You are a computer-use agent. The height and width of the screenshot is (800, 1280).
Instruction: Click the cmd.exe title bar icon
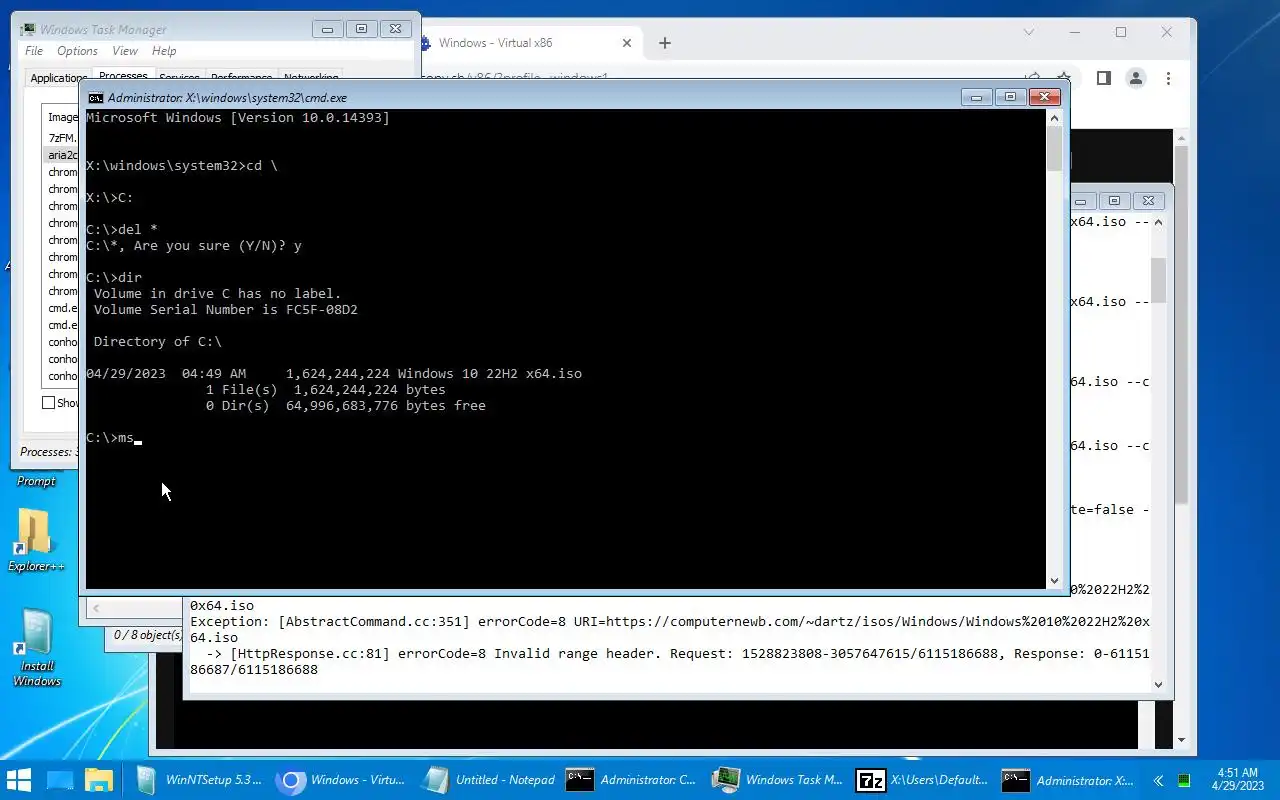(95, 98)
